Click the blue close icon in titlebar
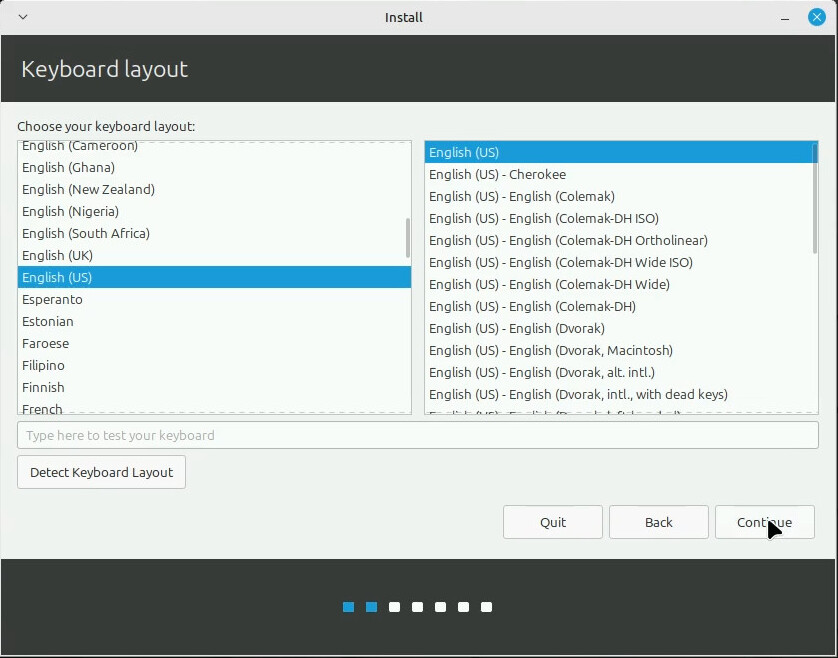This screenshot has height=658, width=838. click(817, 17)
